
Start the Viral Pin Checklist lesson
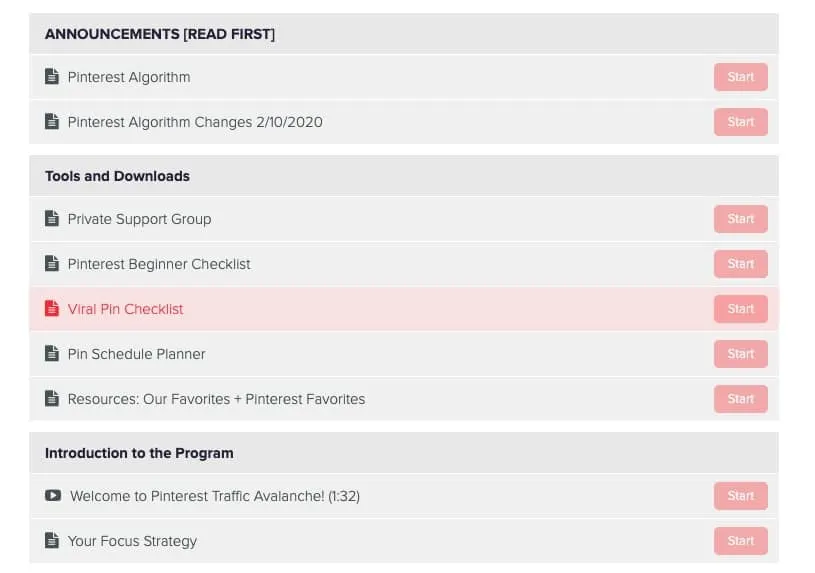(x=741, y=309)
